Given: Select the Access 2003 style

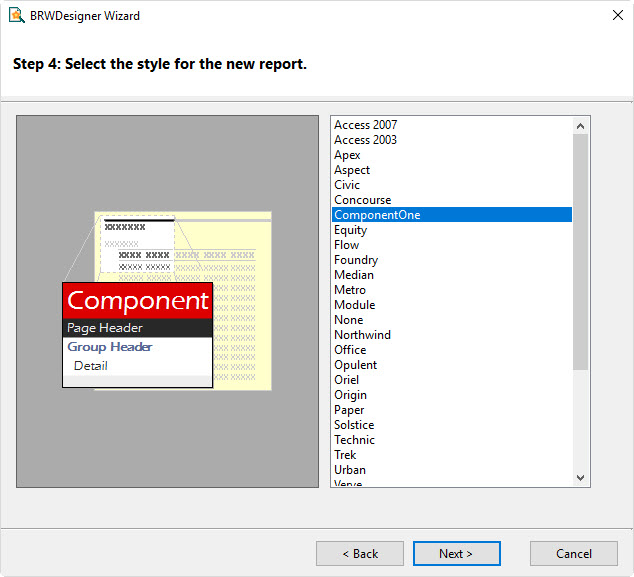Looking at the screenshot, I should click(x=452, y=139).
